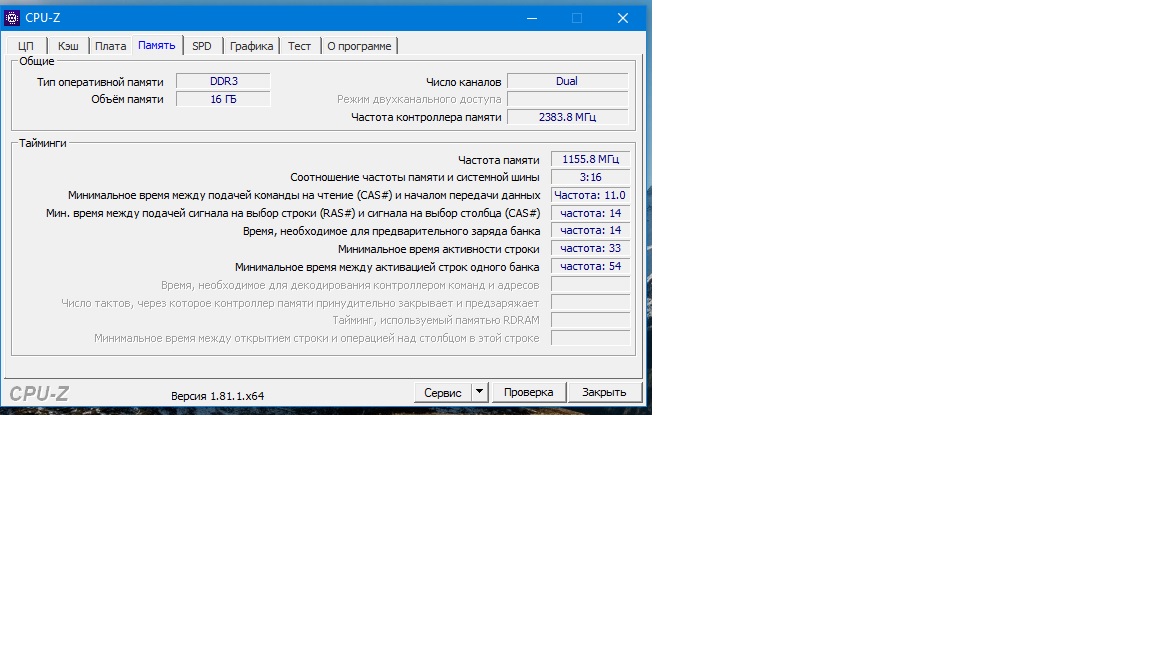This screenshot has width=1152, height=648.
Task: Click the Тип оперативной памяти label
Action: pyautogui.click(x=100, y=82)
